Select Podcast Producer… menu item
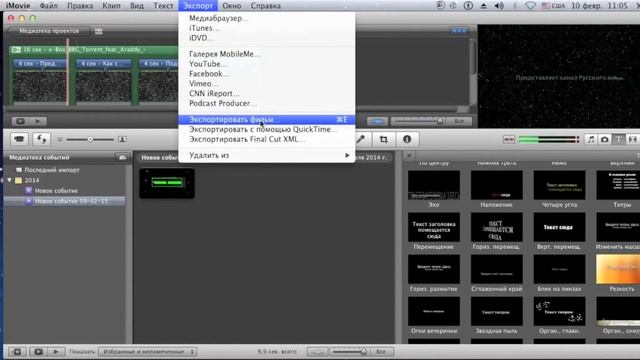This screenshot has width=640, height=360. (x=267, y=103)
